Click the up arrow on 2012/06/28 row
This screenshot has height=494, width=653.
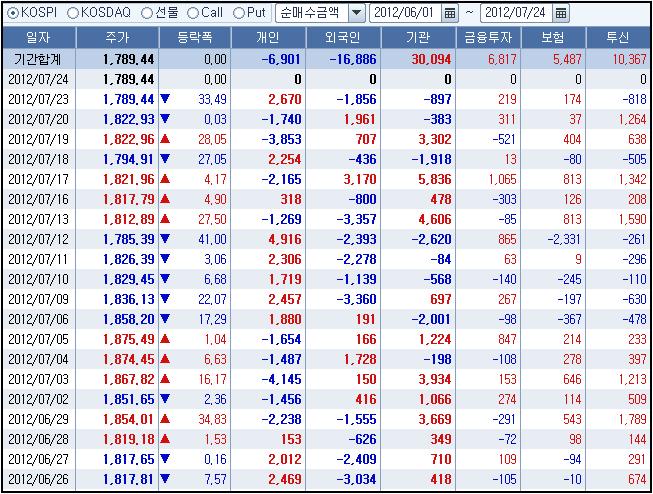click(165, 439)
